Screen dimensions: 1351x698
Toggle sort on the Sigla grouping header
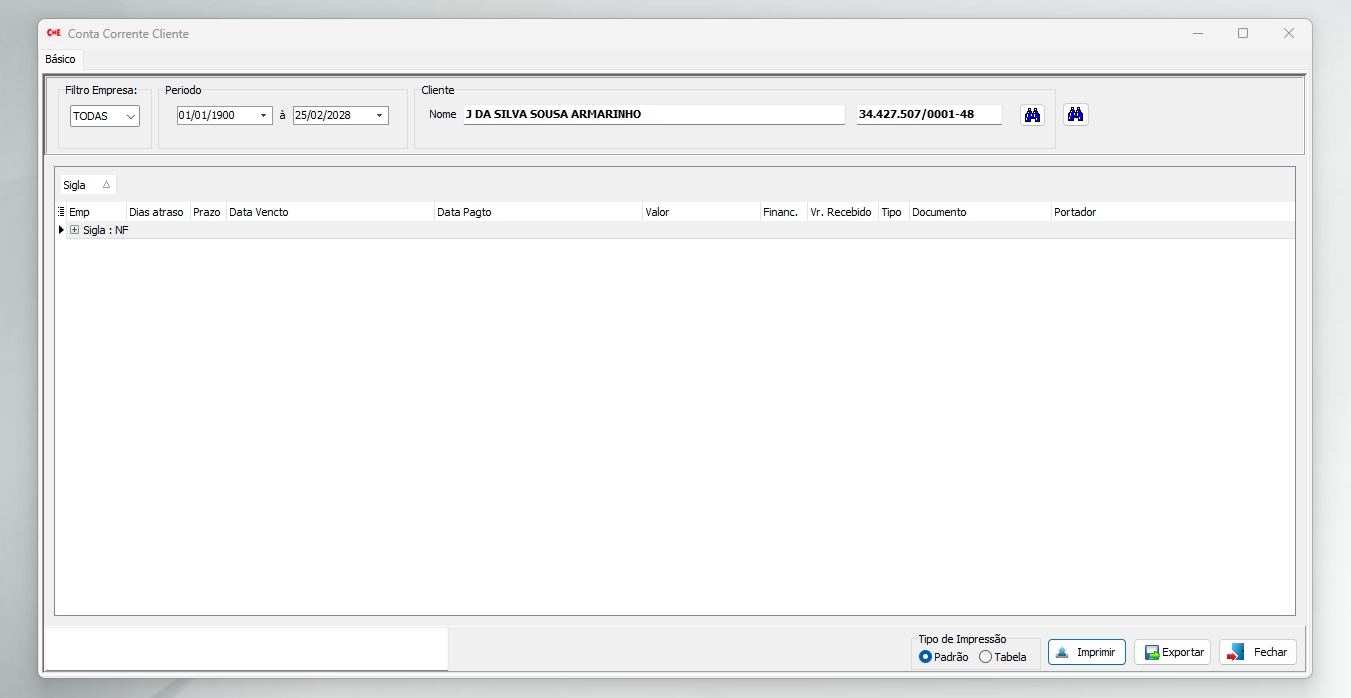(x=87, y=185)
